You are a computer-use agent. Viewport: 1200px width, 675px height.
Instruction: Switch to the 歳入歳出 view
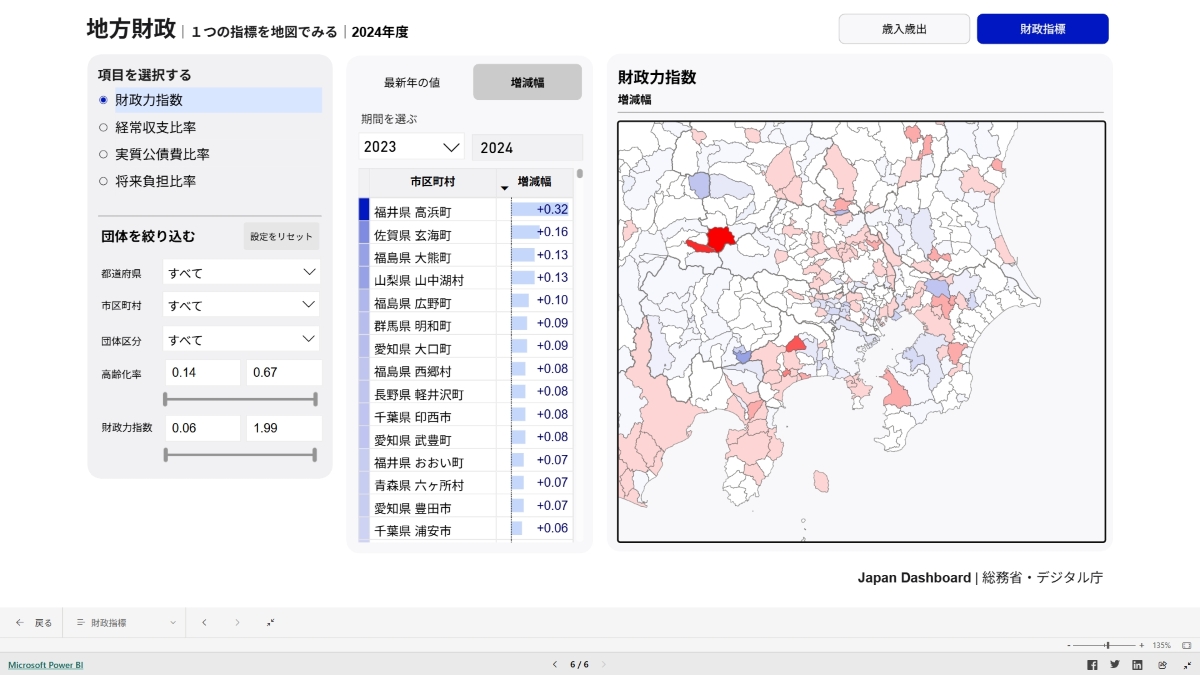[903, 29]
